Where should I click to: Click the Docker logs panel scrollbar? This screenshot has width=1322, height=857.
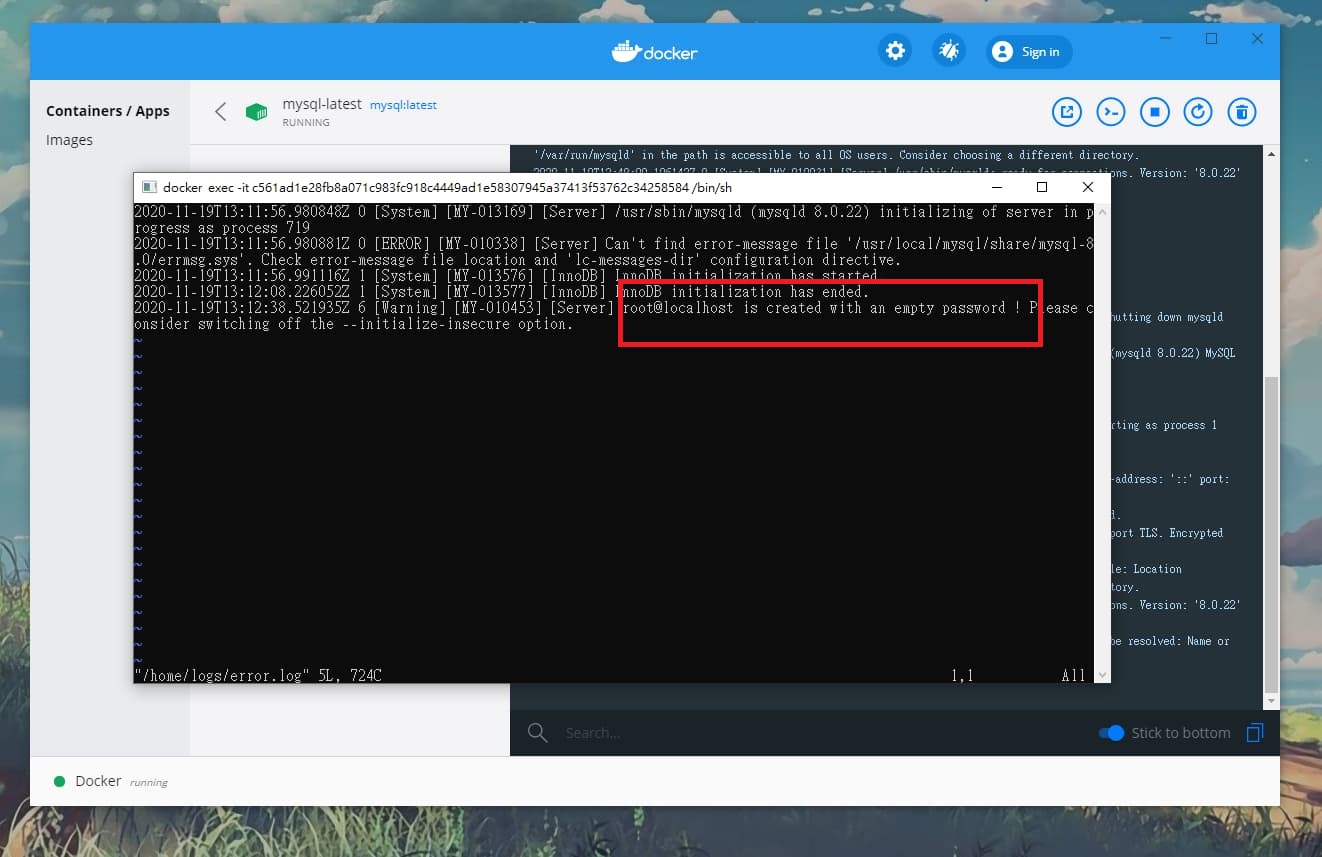click(x=1270, y=536)
